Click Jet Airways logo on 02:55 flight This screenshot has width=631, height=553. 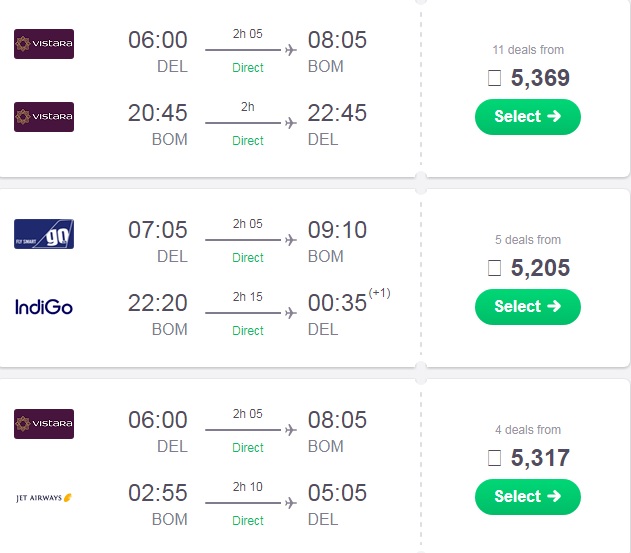[44, 498]
